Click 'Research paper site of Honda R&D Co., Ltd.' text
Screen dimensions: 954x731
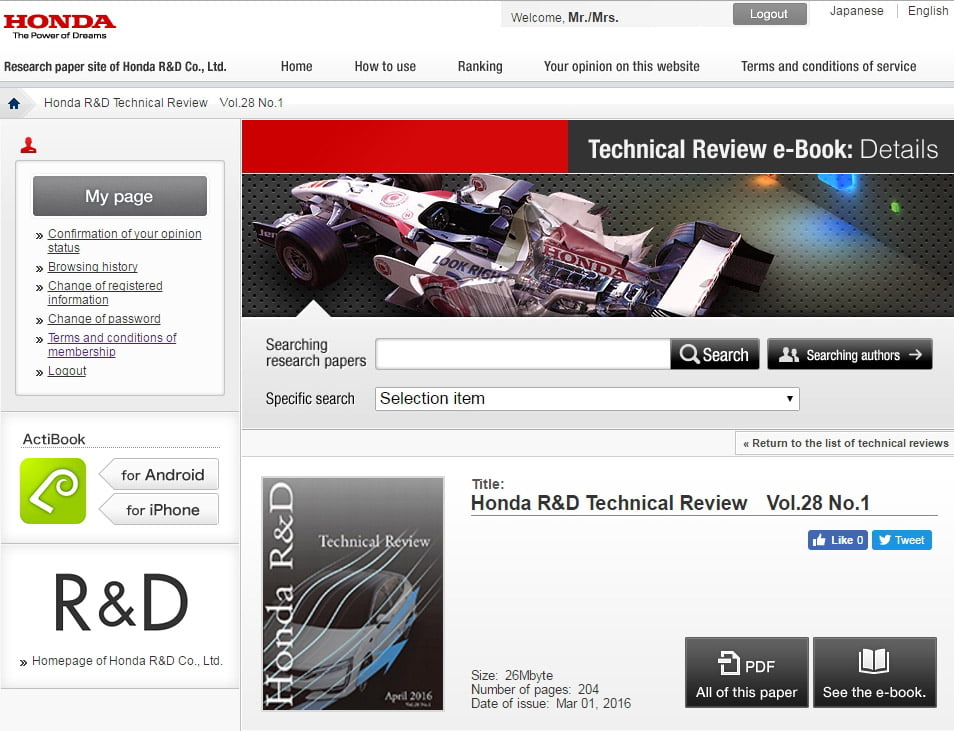coord(115,66)
